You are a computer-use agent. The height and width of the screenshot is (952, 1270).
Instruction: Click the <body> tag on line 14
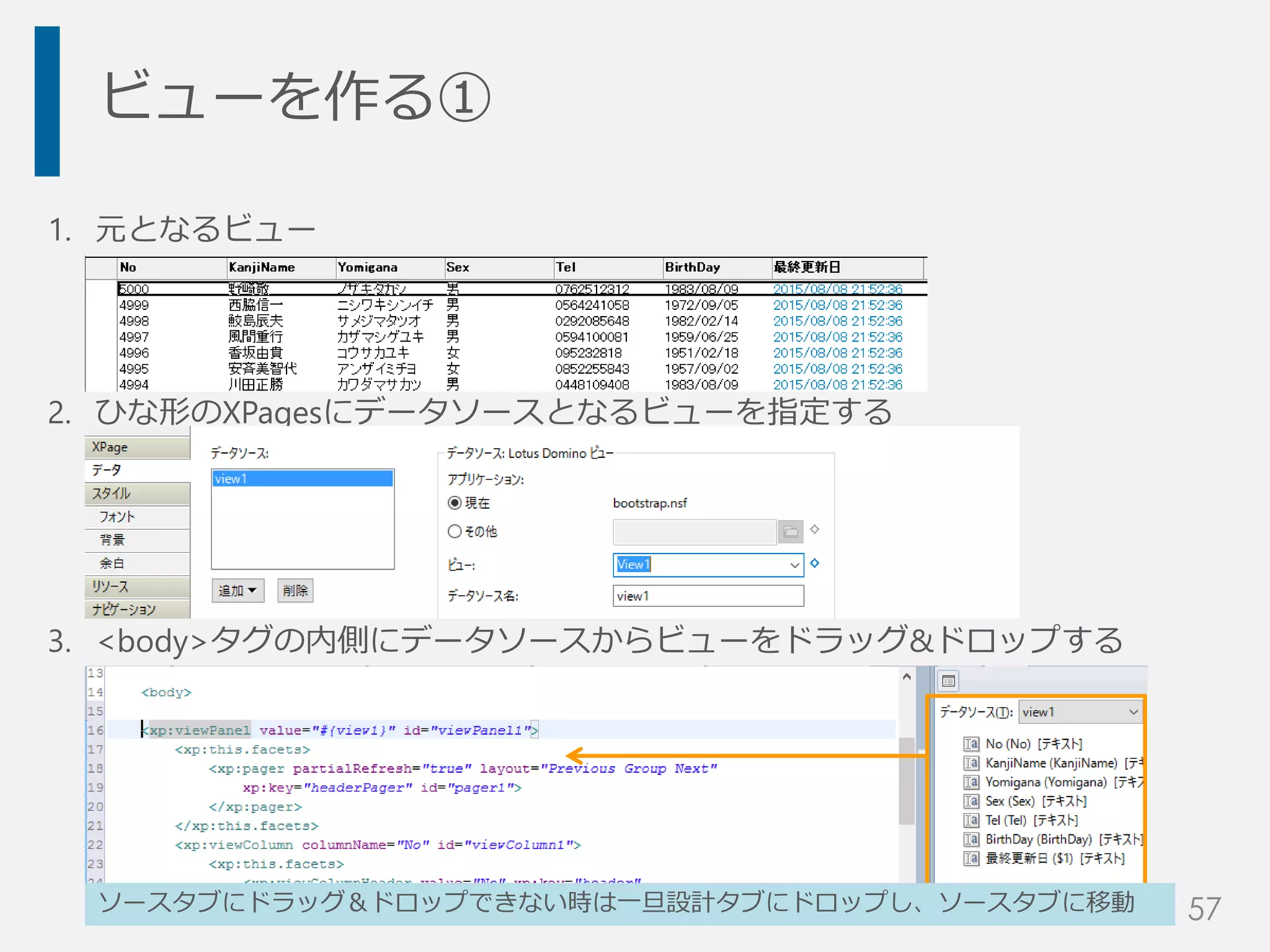click(166, 692)
